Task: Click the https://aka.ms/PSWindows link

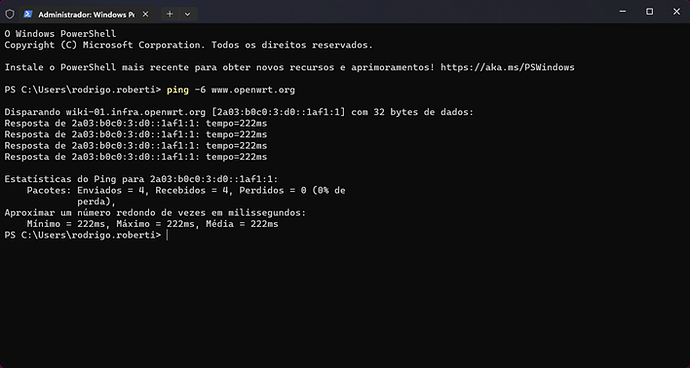Action: (x=507, y=67)
